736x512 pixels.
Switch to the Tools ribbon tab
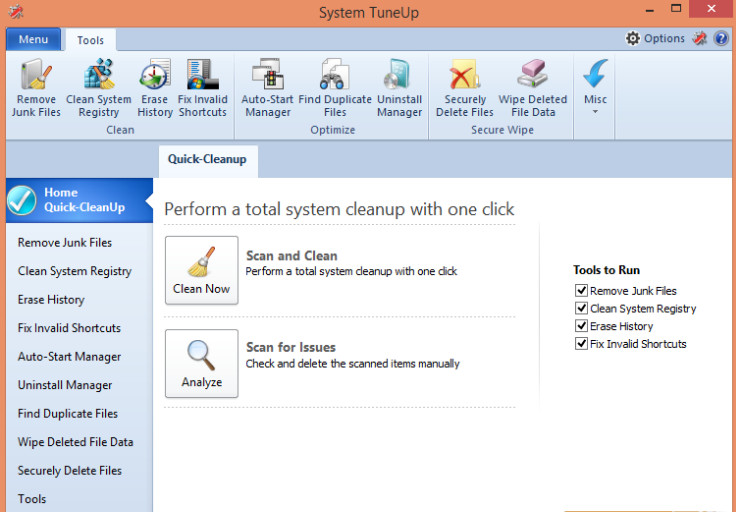[91, 40]
